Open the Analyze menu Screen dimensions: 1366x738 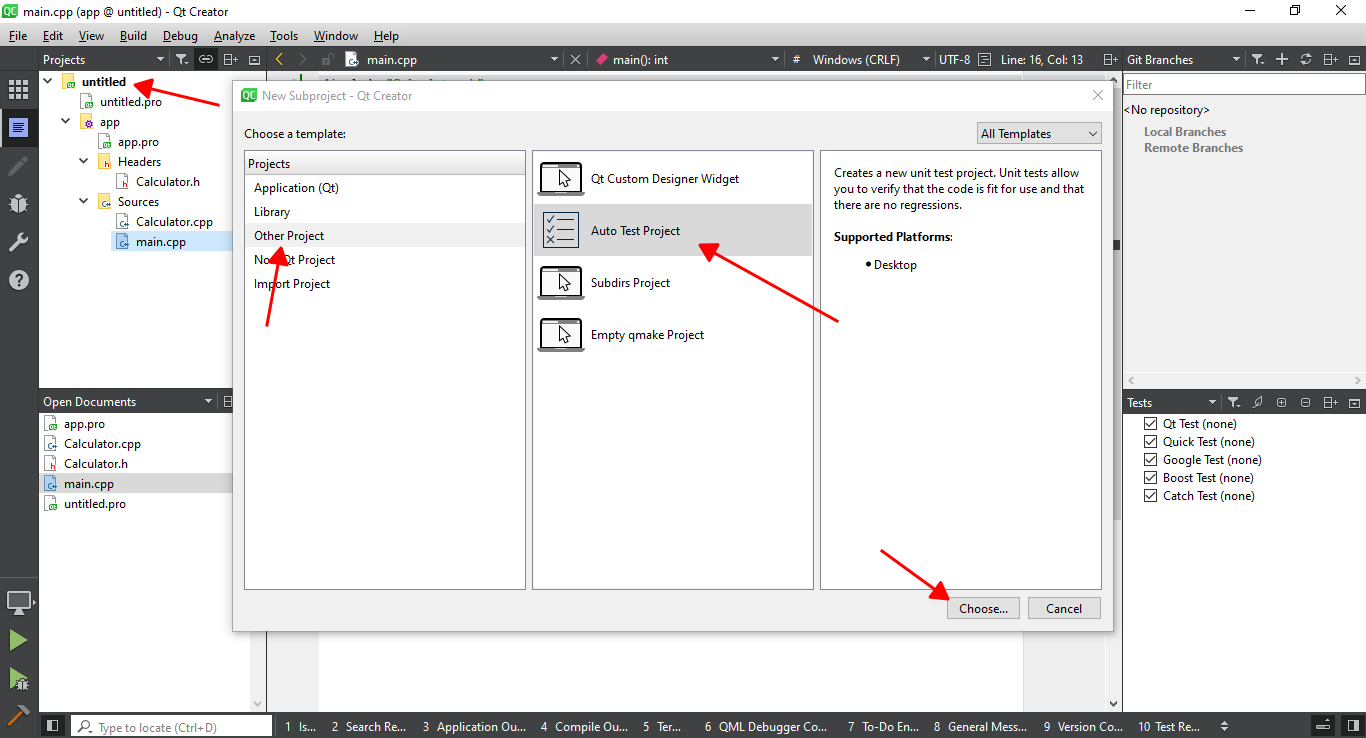tap(235, 36)
